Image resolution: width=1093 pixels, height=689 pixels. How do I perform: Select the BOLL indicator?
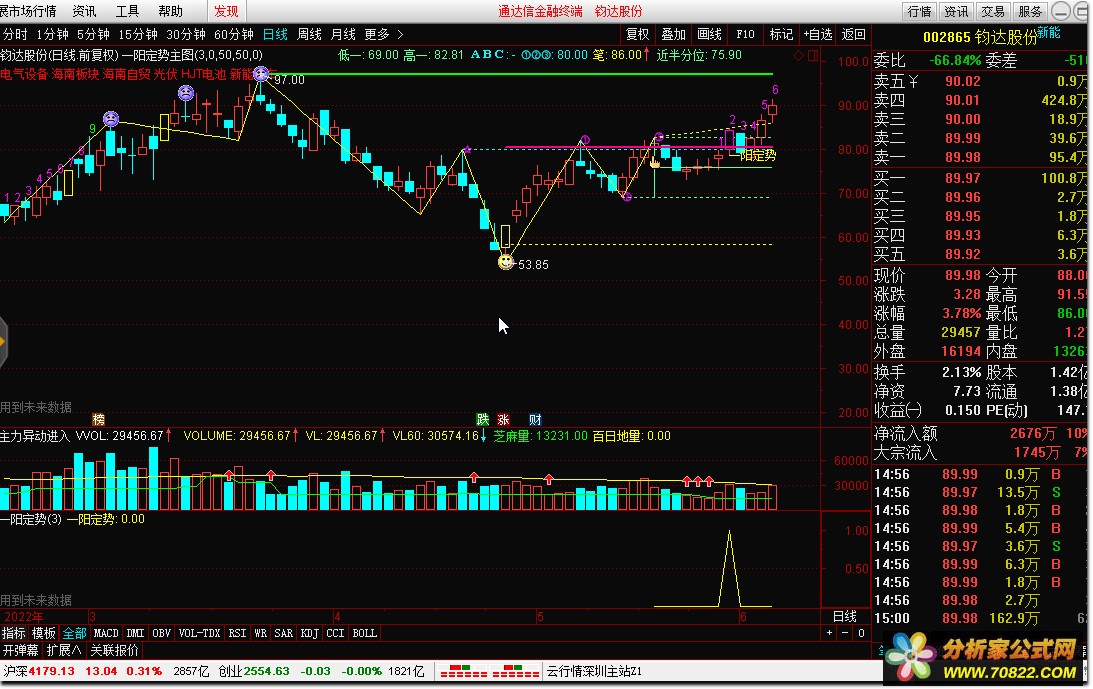(x=364, y=633)
